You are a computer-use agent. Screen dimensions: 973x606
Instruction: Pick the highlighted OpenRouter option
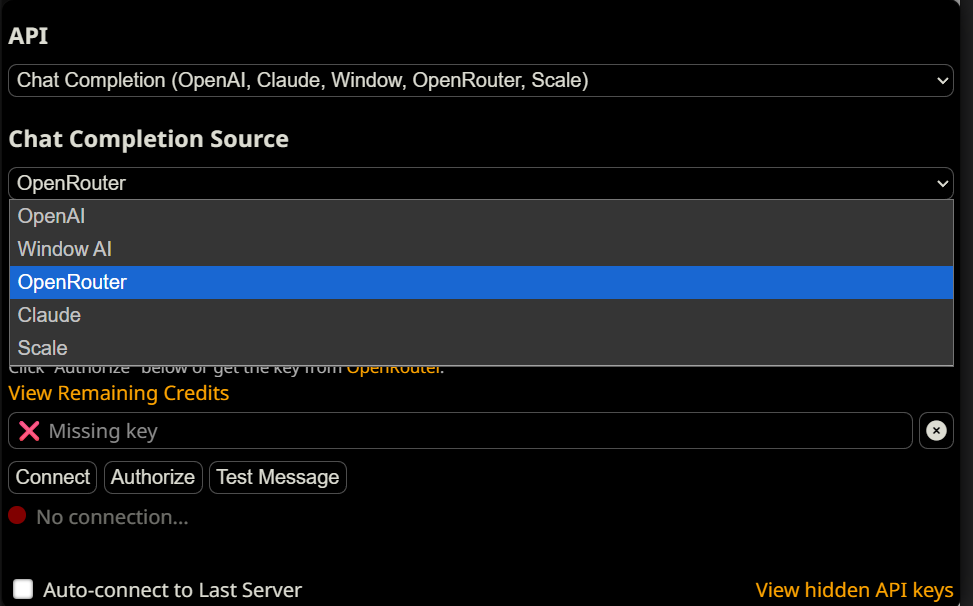pos(481,282)
